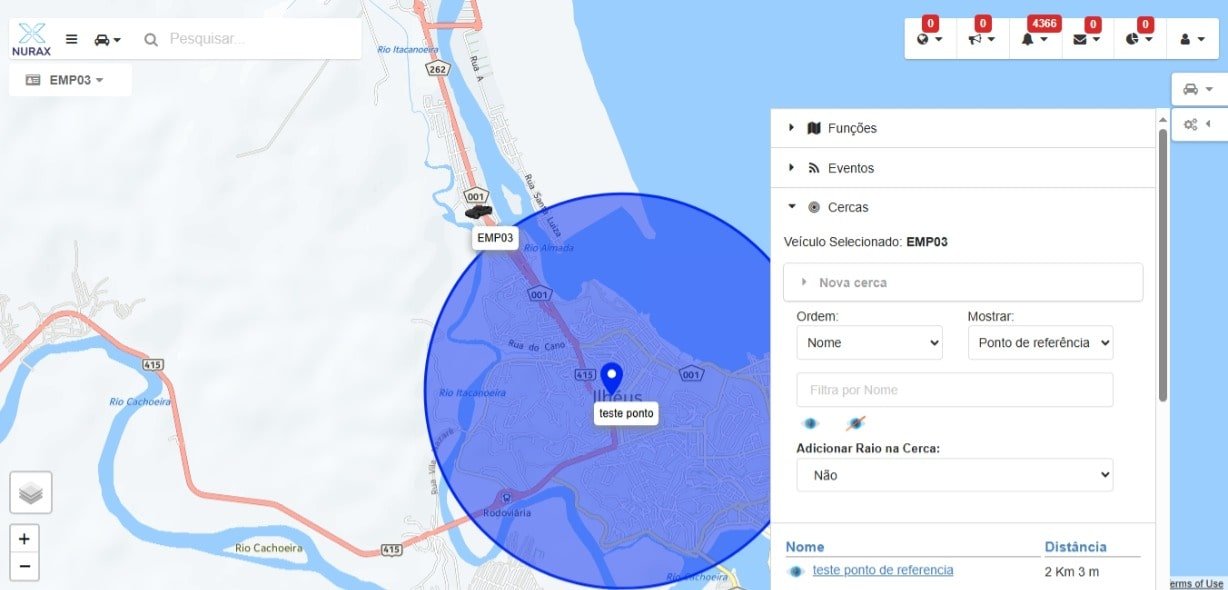Open the globe status dropdown
Image resolution: width=1228 pixels, height=590 pixels.
pyautogui.click(x=929, y=39)
